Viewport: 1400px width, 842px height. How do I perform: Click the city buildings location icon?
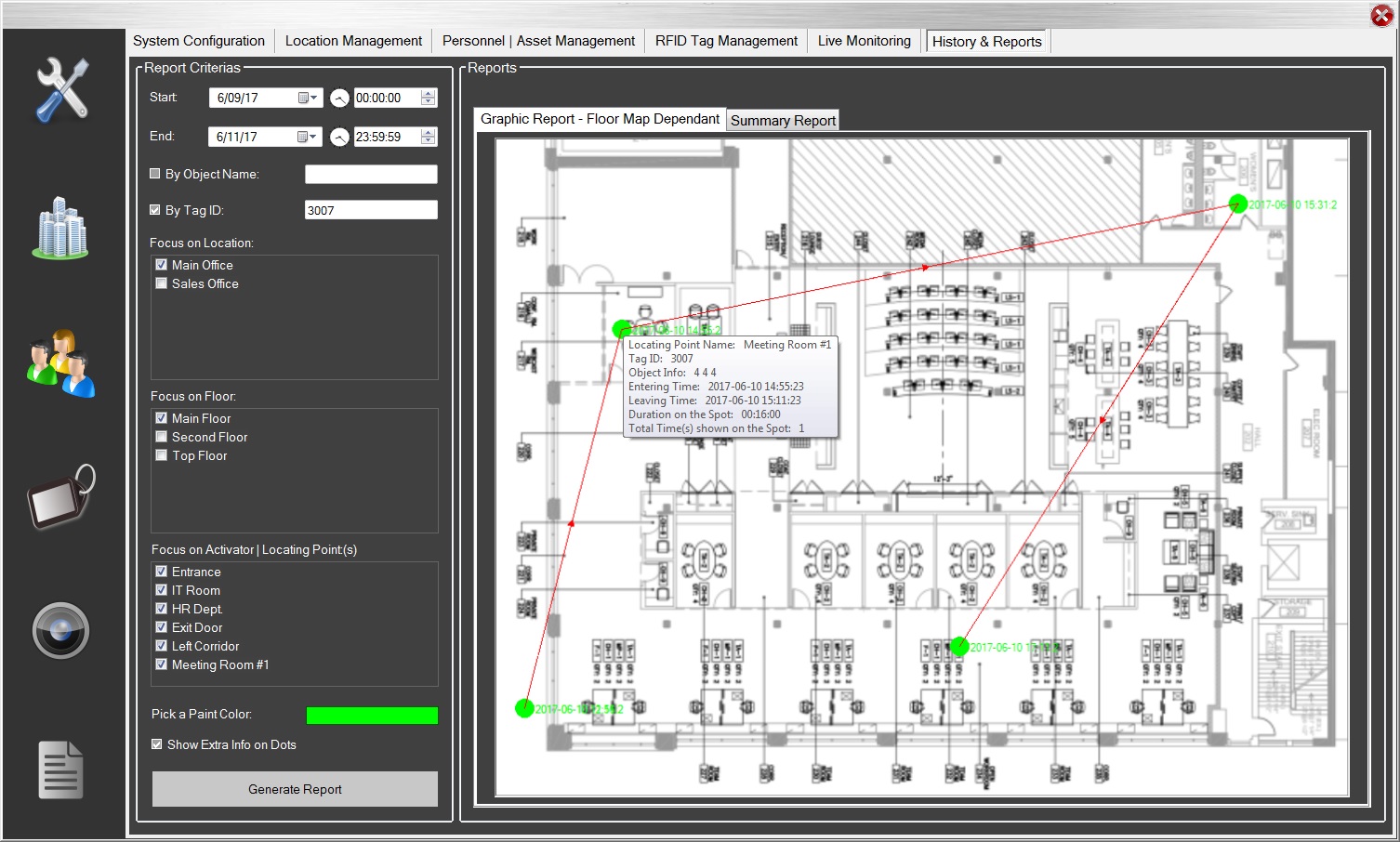[61, 228]
